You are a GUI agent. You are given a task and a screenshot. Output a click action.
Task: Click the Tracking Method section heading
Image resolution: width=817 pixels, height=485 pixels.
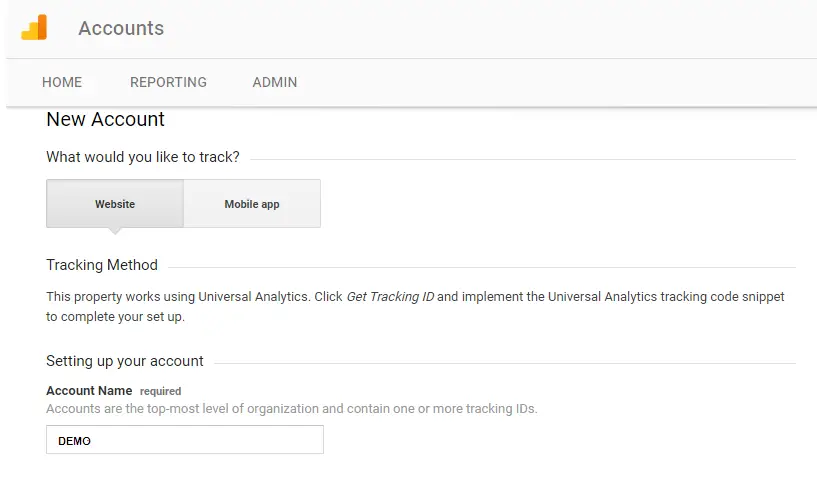click(x=102, y=265)
